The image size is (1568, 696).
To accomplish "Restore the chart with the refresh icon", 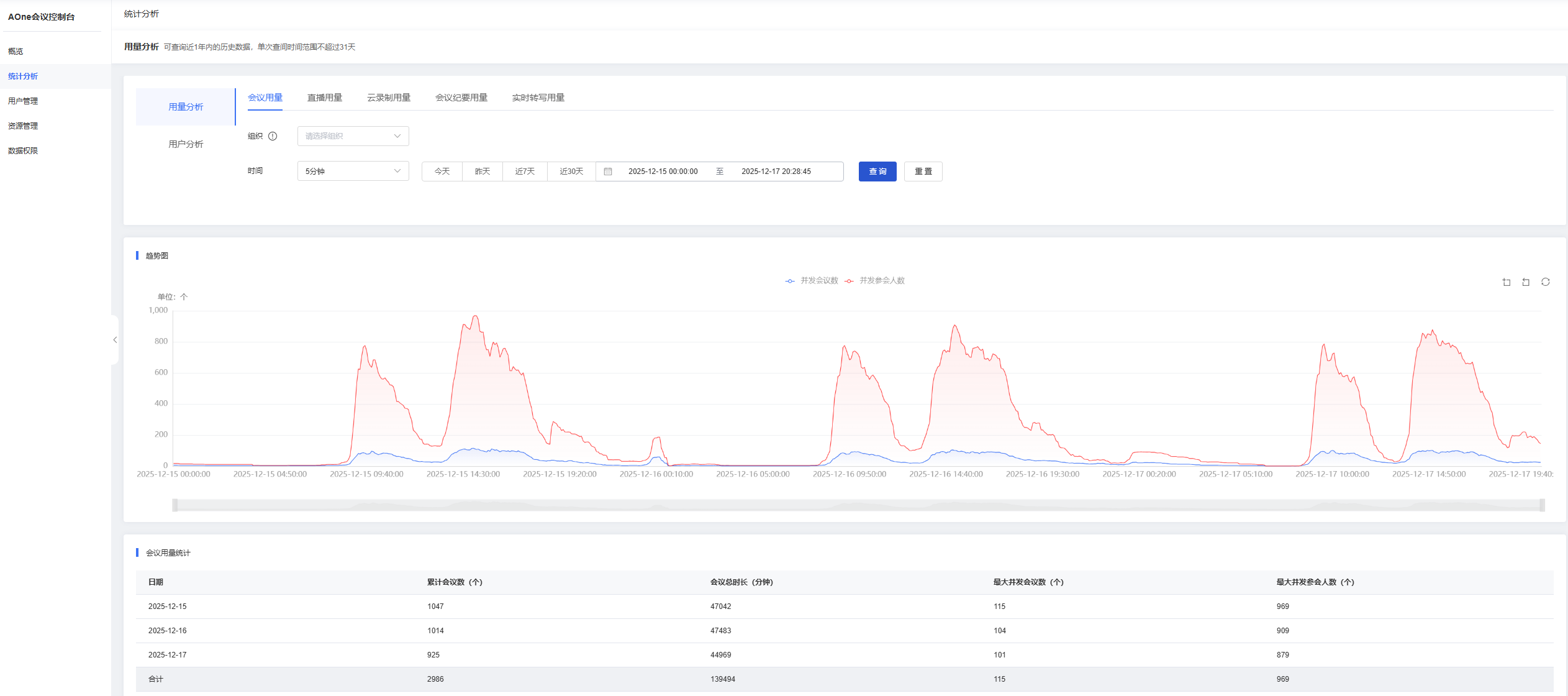I will coord(1546,282).
